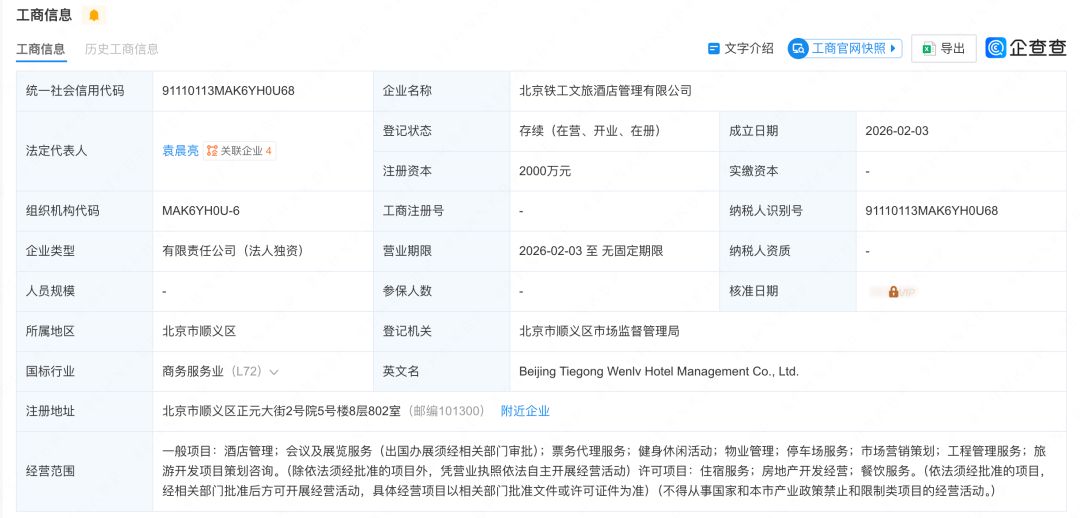The height and width of the screenshot is (518, 1080).
Task: Click the credit code 91110113MAK6YH0U68 in first row
Action: click(228, 91)
